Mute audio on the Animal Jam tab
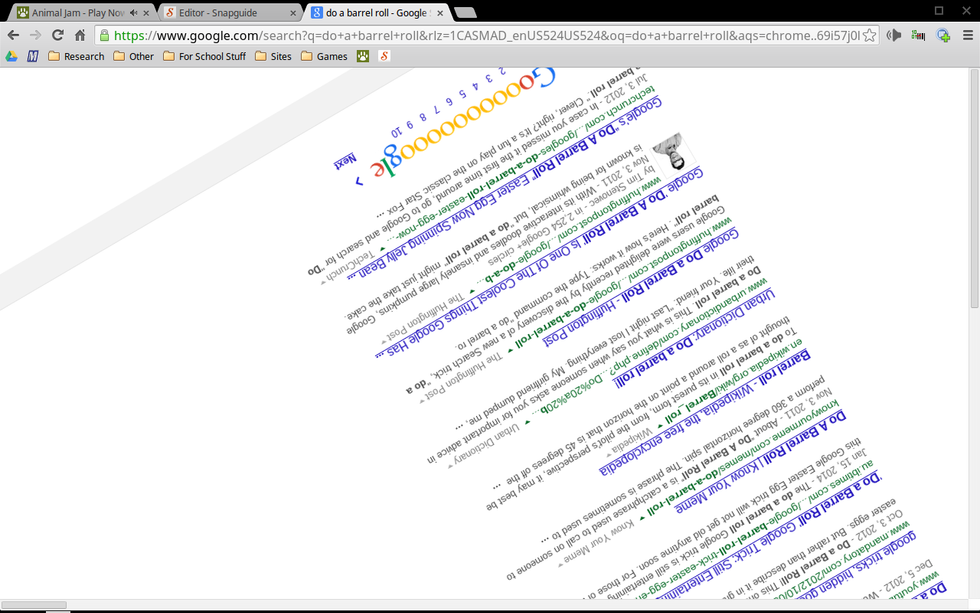The height and width of the screenshot is (613, 980). tap(133, 13)
